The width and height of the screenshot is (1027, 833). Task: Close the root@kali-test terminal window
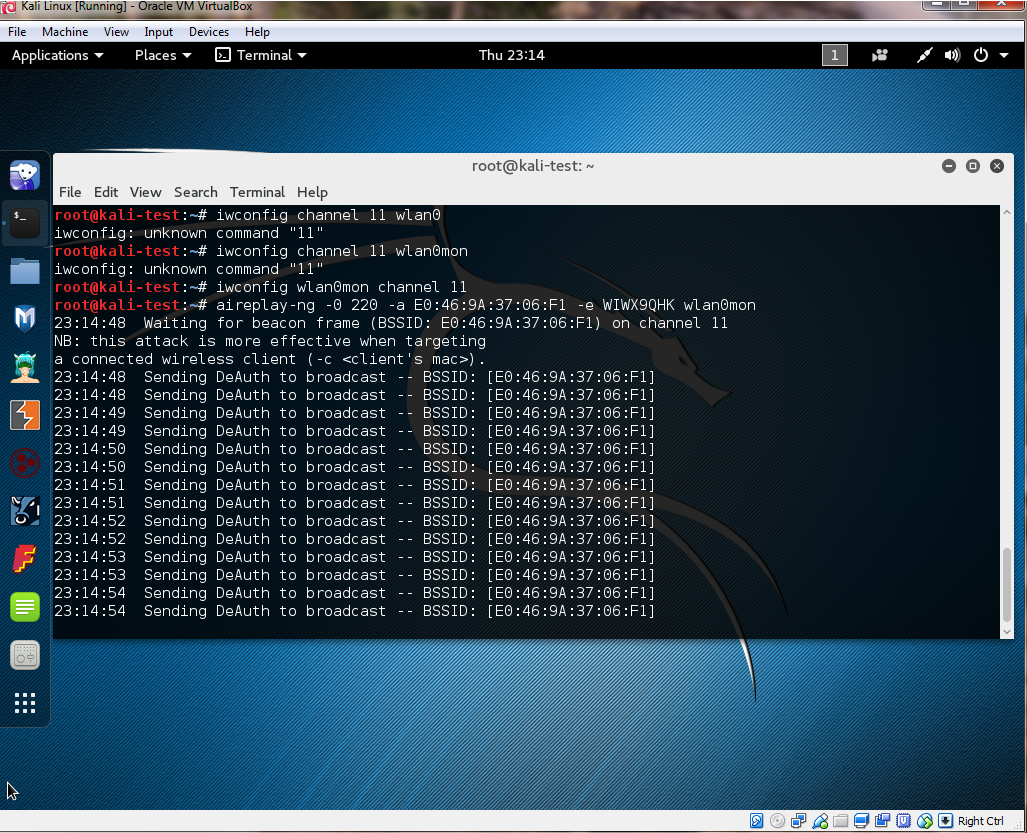(997, 166)
